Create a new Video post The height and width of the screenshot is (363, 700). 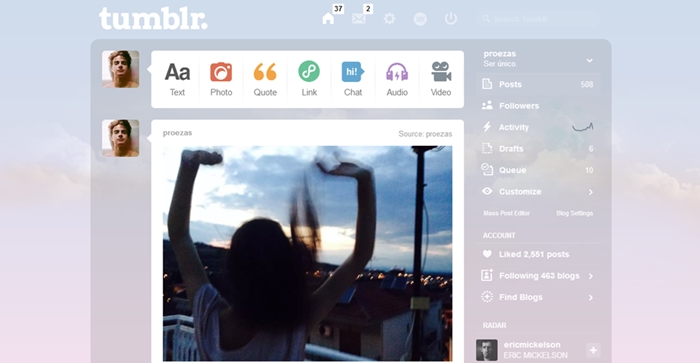click(x=441, y=79)
